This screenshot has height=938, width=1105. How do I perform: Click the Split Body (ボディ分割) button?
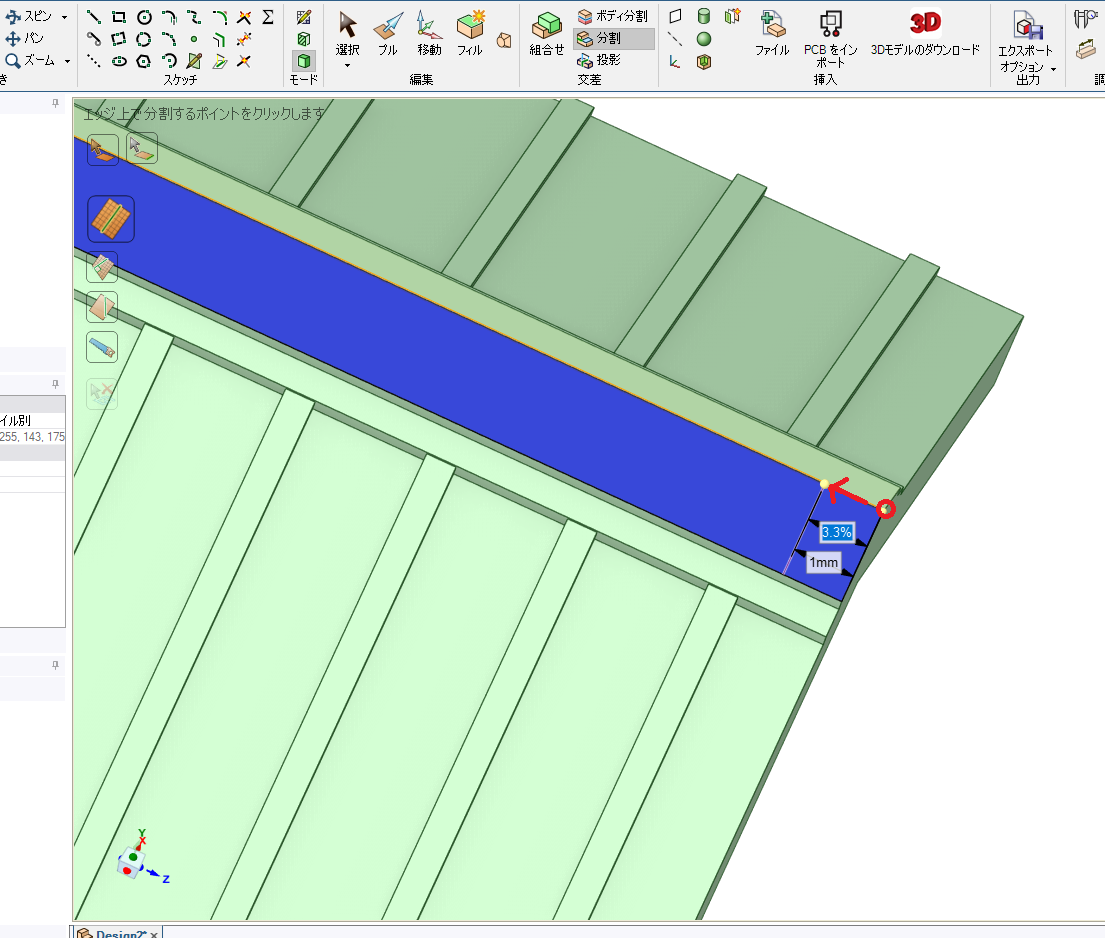click(x=613, y=17)
